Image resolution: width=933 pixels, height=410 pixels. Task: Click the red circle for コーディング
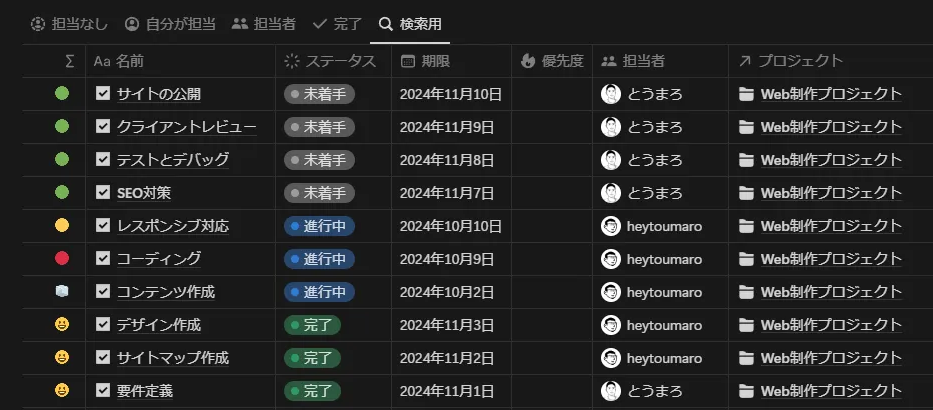pyautogui.click(x=62, y=258)
